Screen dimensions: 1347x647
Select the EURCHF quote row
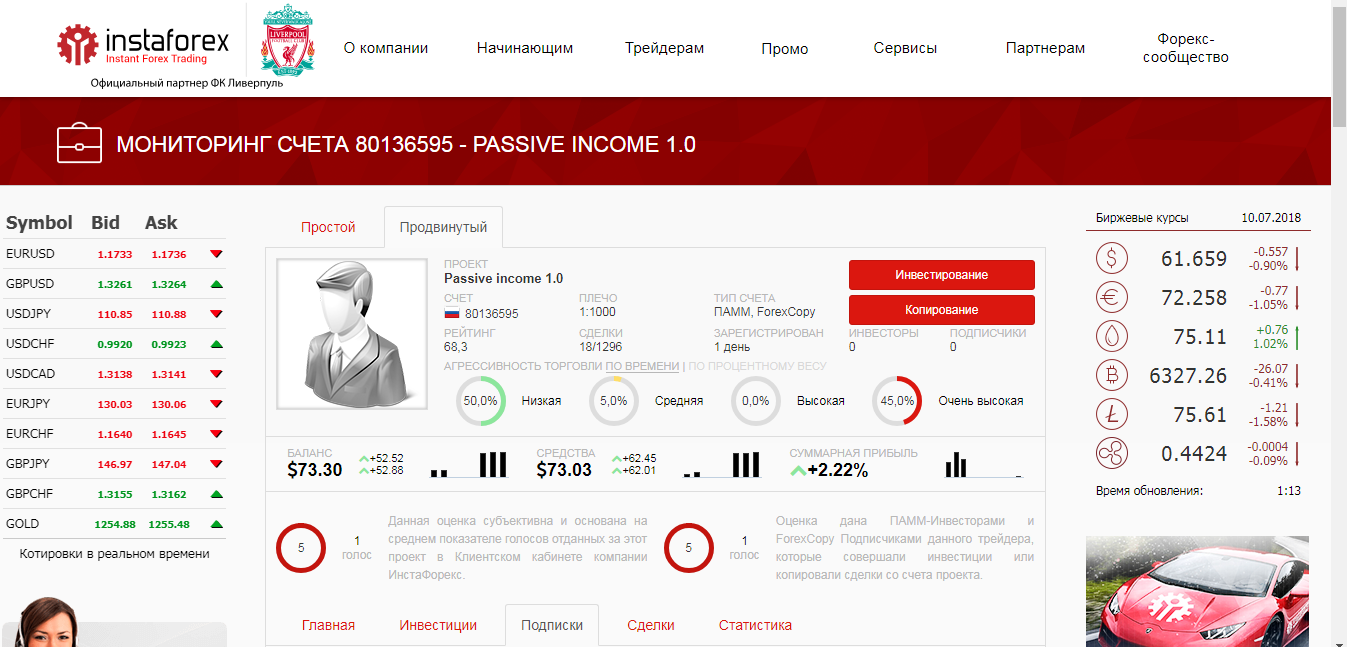[x=115, y=434]
